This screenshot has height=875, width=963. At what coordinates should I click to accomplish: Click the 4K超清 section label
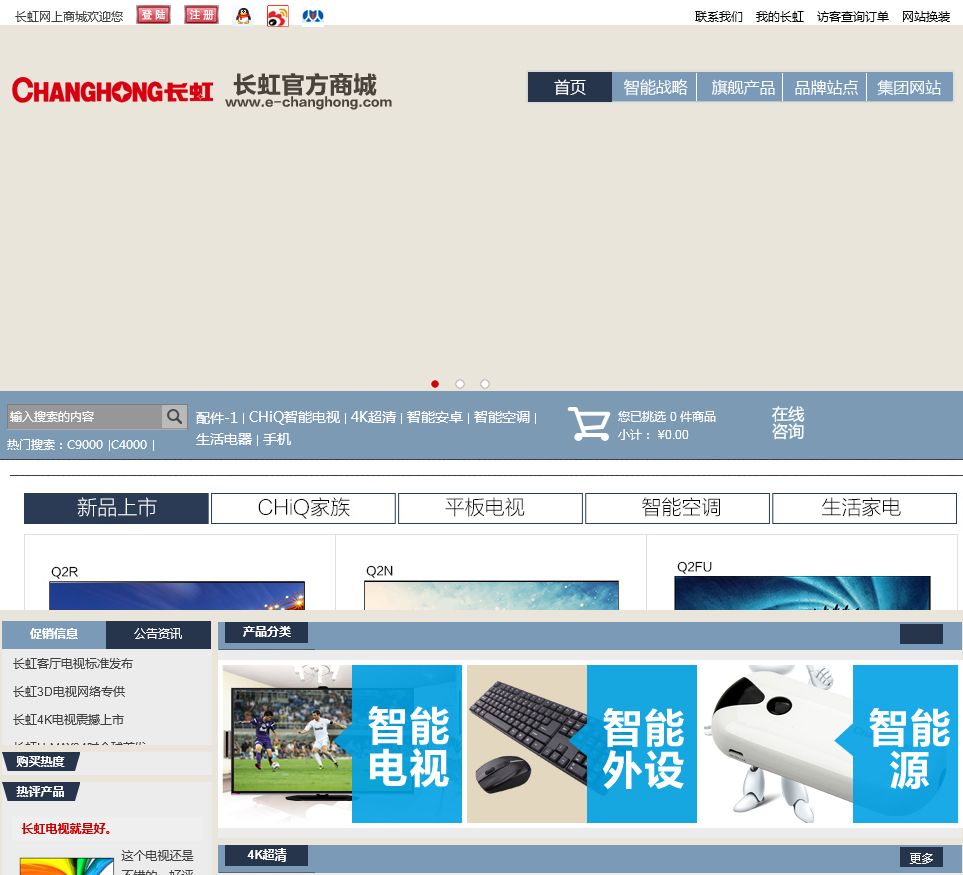(267, 855)
